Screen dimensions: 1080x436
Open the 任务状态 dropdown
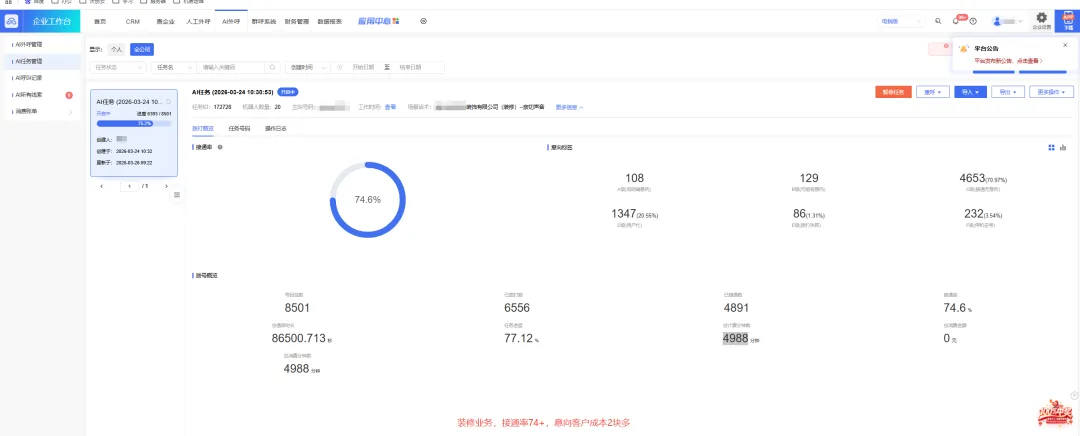point(118,68)
